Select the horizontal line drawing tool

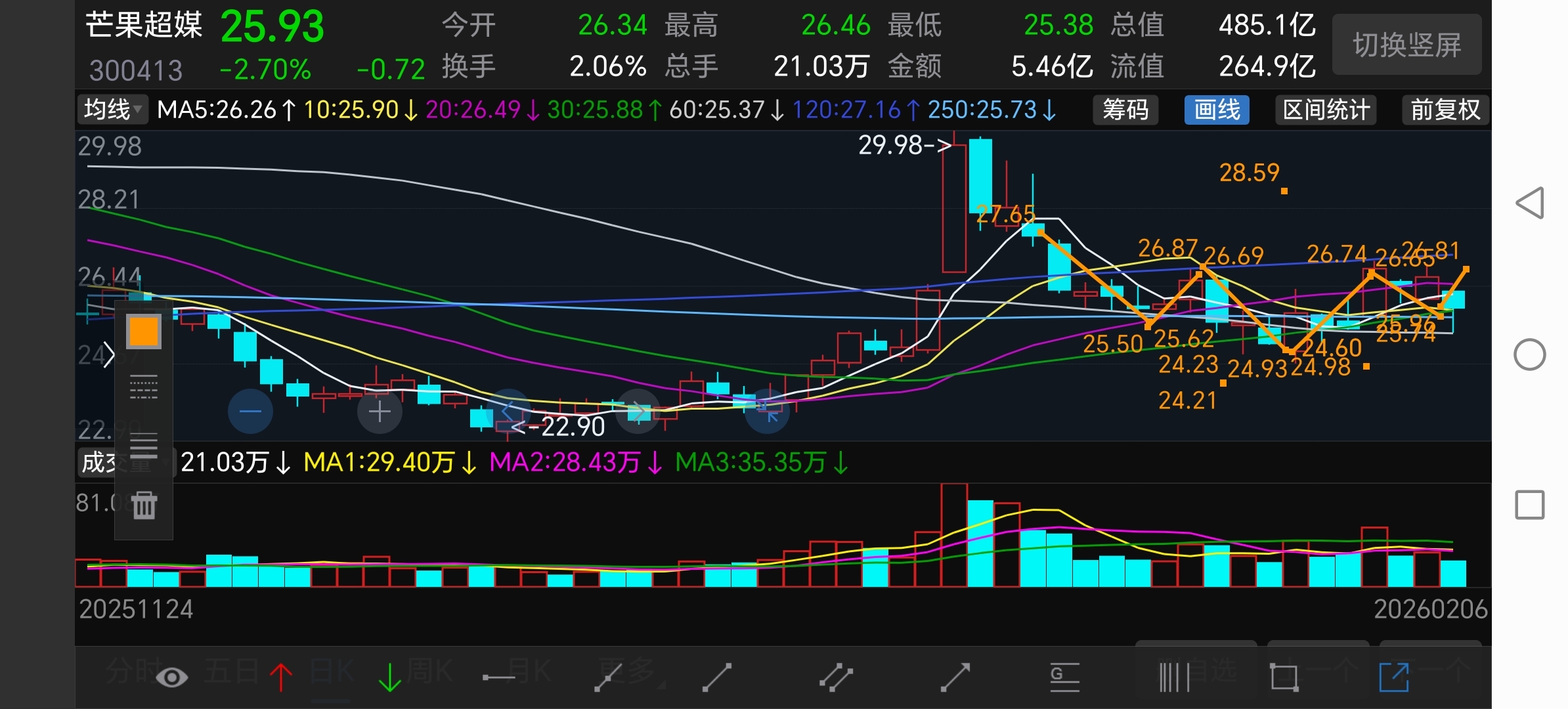coord(498,677)
